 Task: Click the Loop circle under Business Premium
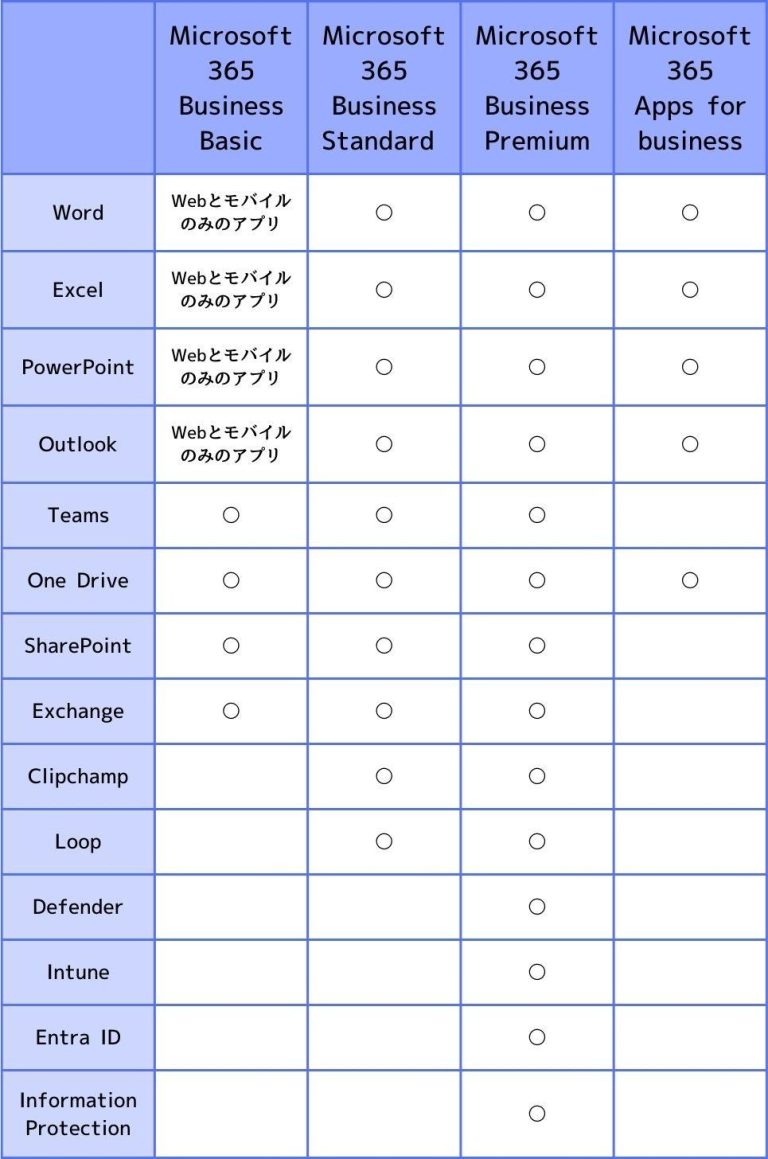(537, 841)
